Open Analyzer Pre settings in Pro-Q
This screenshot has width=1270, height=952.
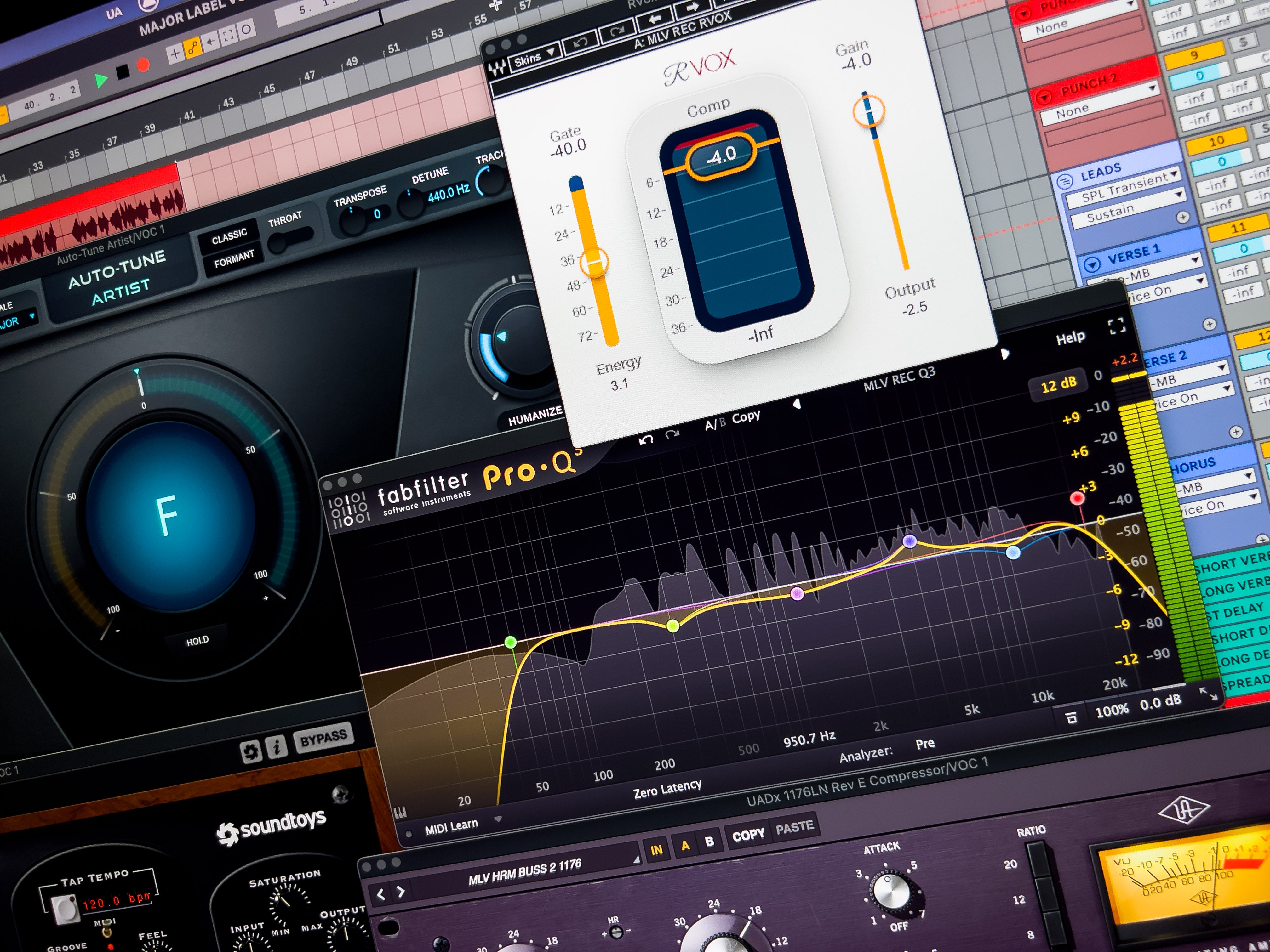pyautogui.click(x=925, y=744)
